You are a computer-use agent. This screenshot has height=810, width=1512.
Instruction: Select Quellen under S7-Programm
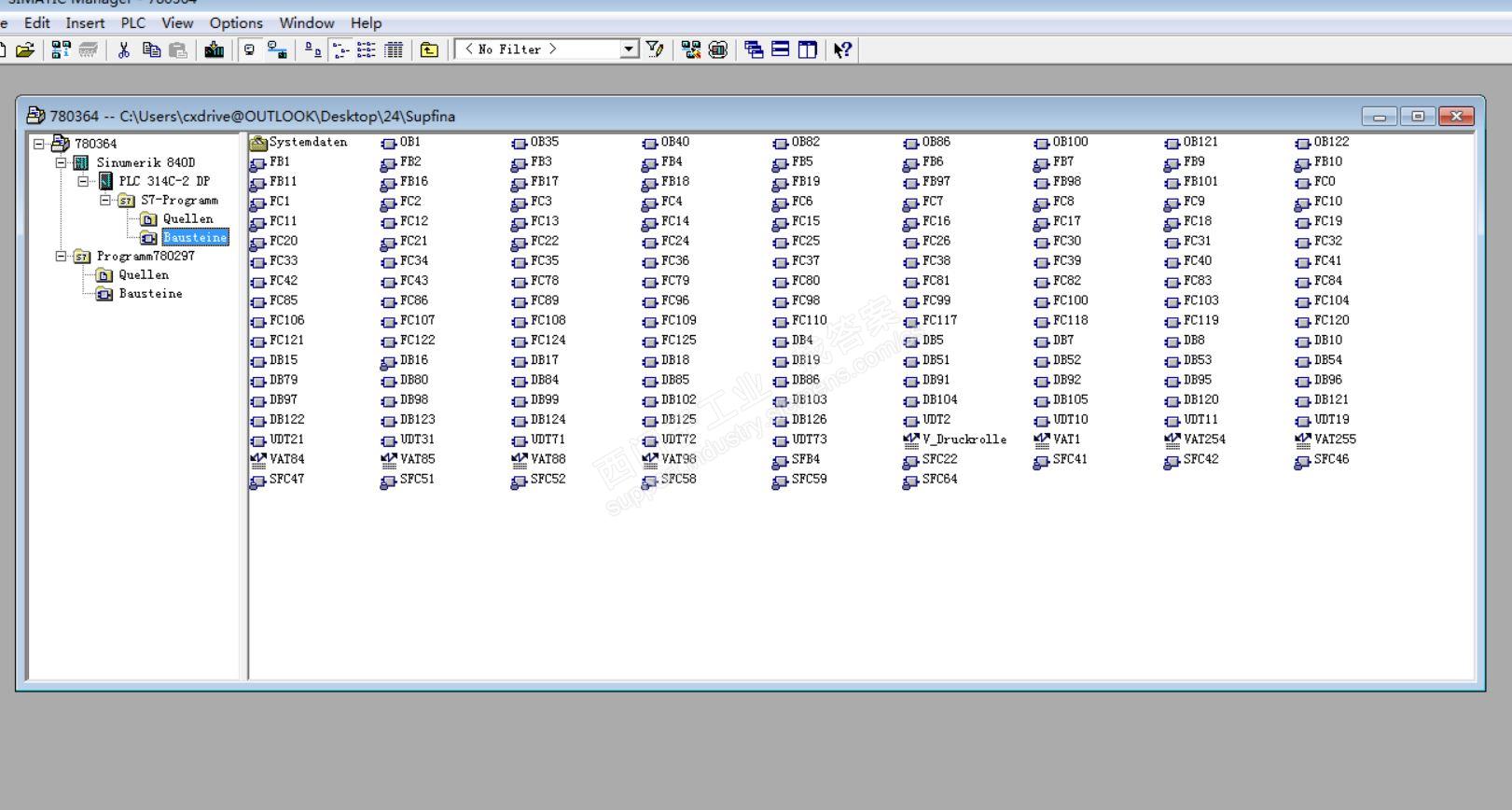click(187, 218)
